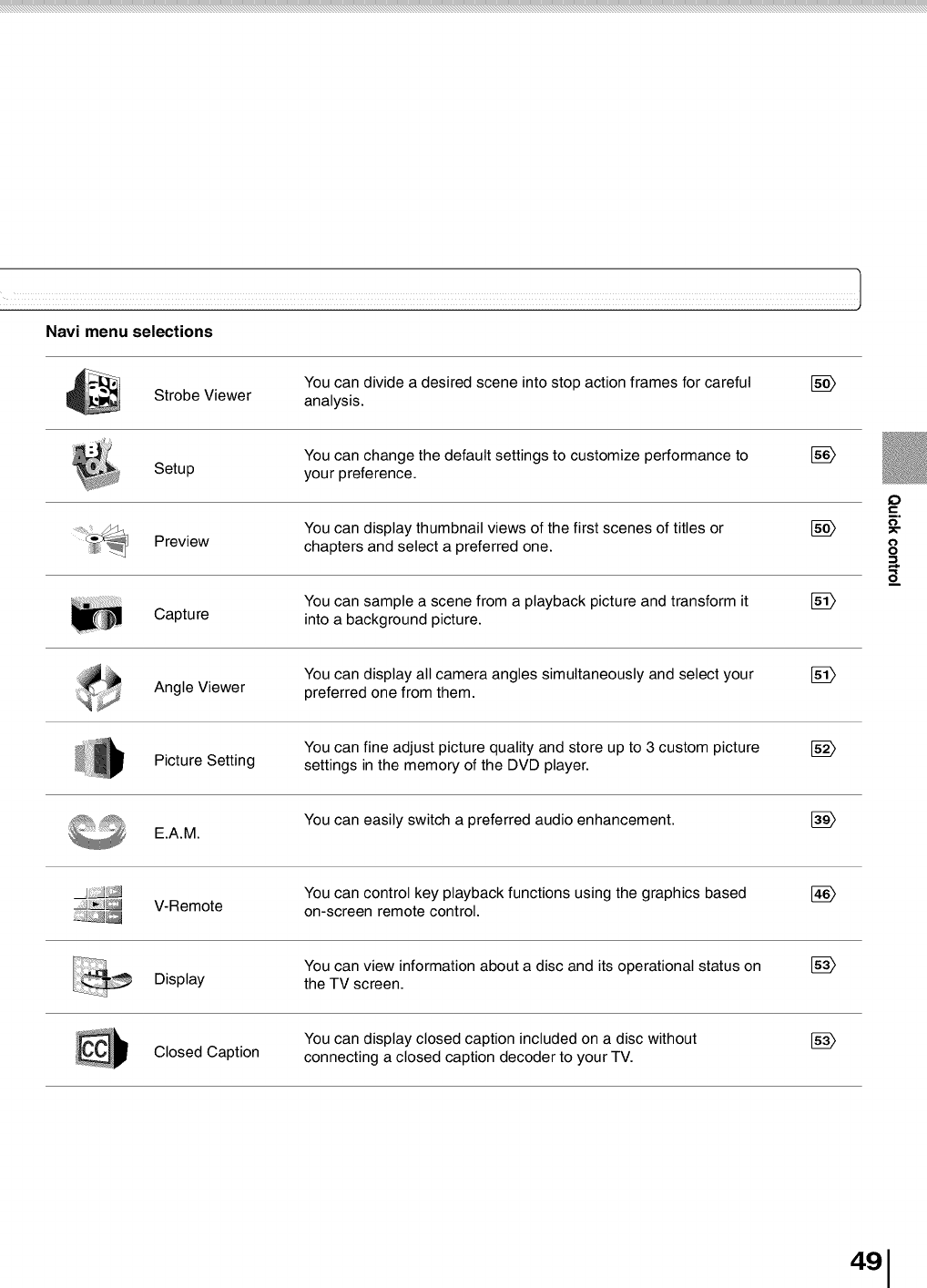Select the Angle Viewer camera icon

coord(97,687)
